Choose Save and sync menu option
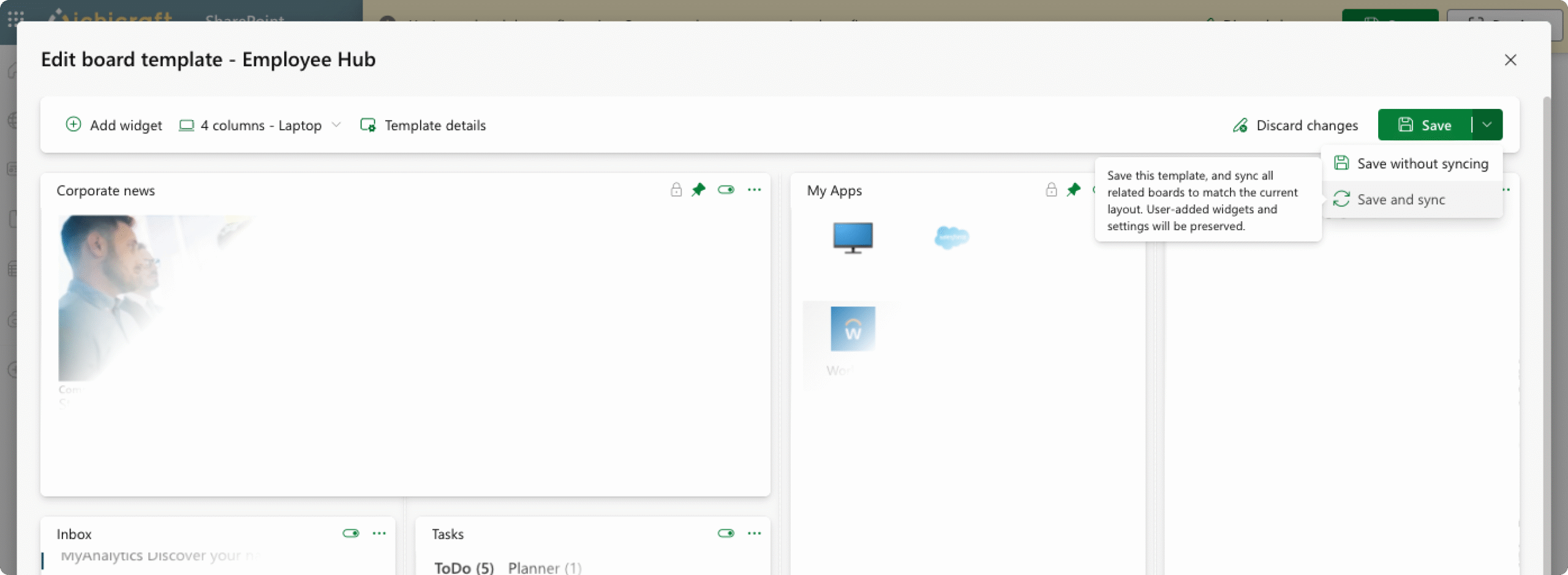Screen dimensions: 1568x575 1401,200
